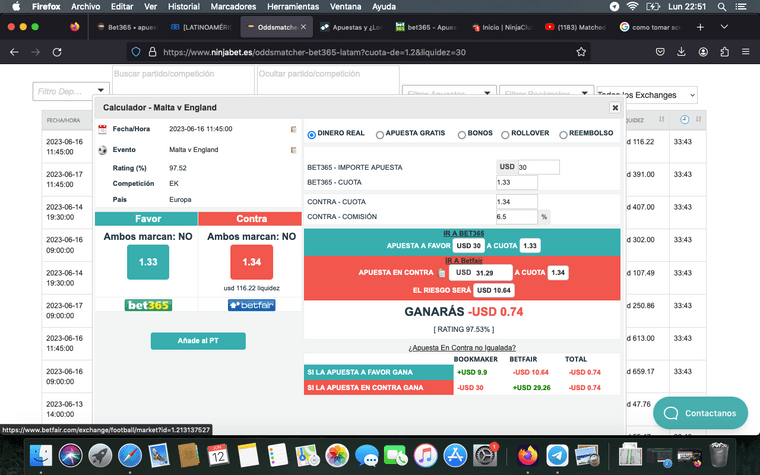Click the BET365 - CUOTA input field

(517, 182)
